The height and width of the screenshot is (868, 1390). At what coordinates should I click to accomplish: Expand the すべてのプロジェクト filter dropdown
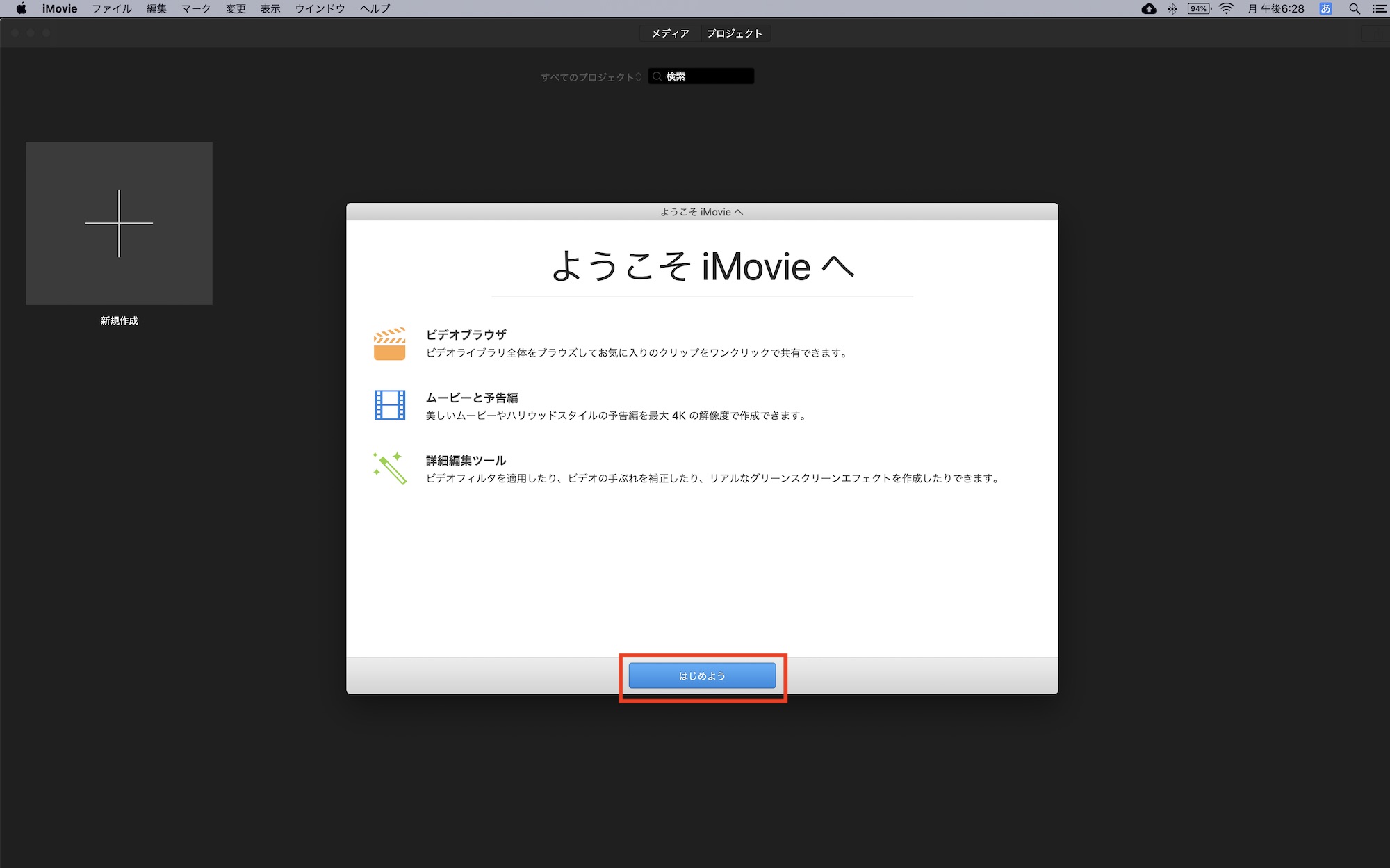(591, 77)
